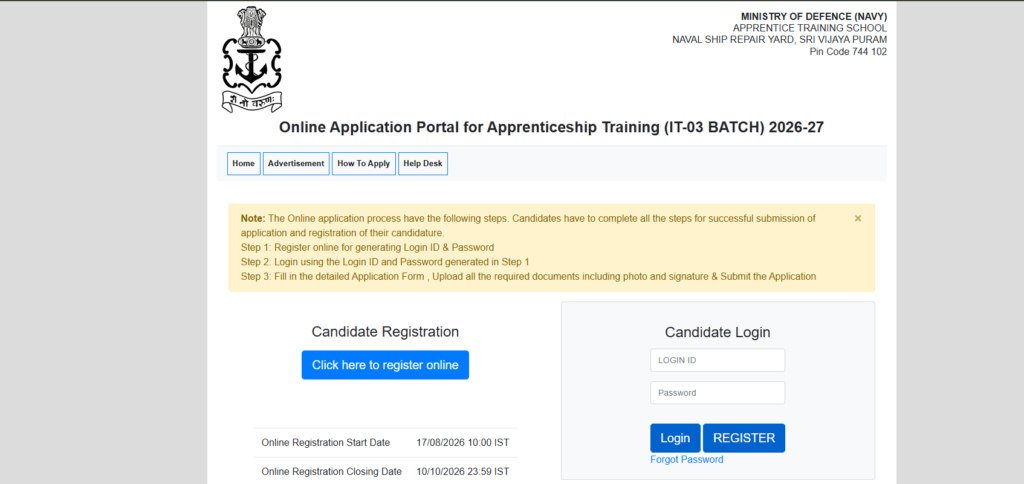Open the Home menu item

pos(244,163)
